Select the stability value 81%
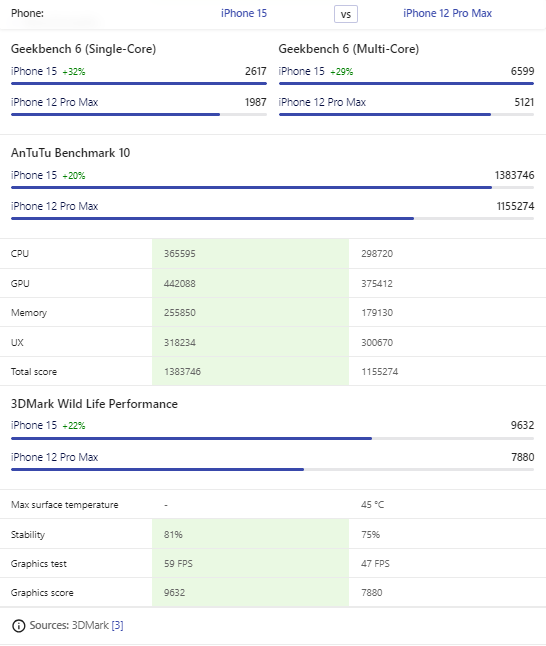Screen dimensions: 546x646 pos(173,534)
